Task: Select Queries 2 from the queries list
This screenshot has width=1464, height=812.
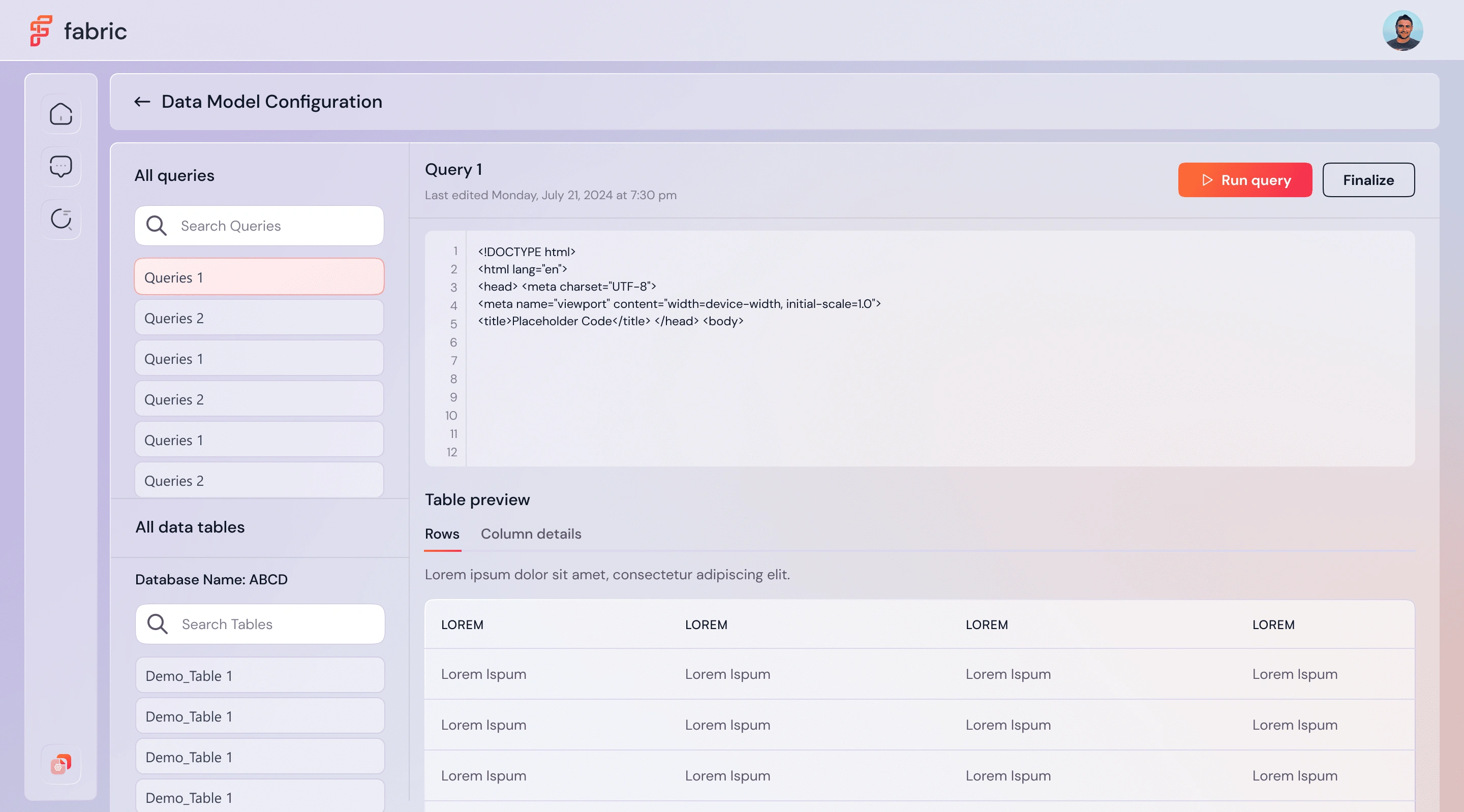Action: (x=258, y=317)
